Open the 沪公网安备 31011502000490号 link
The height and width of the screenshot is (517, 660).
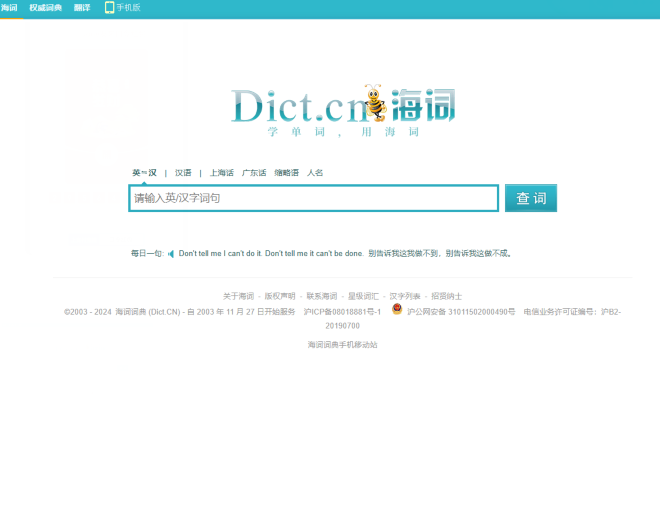(x=461, y=312)
